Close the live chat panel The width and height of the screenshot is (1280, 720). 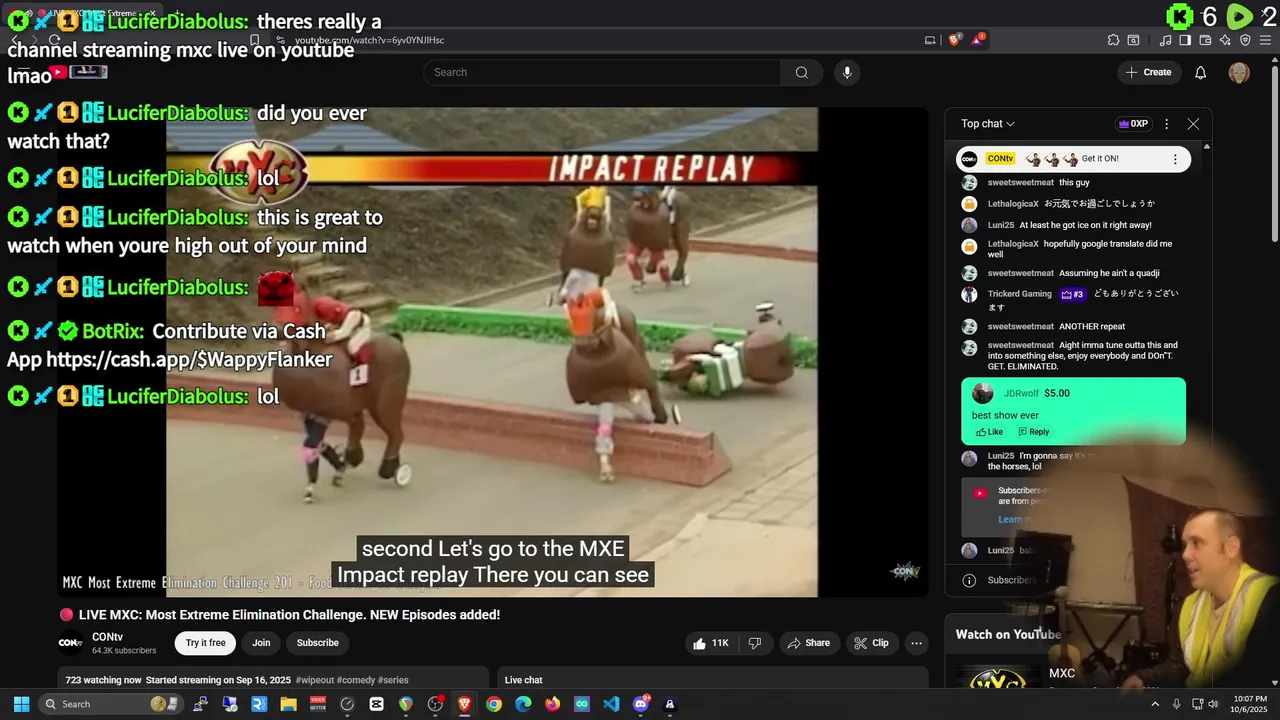[1193, 124]
